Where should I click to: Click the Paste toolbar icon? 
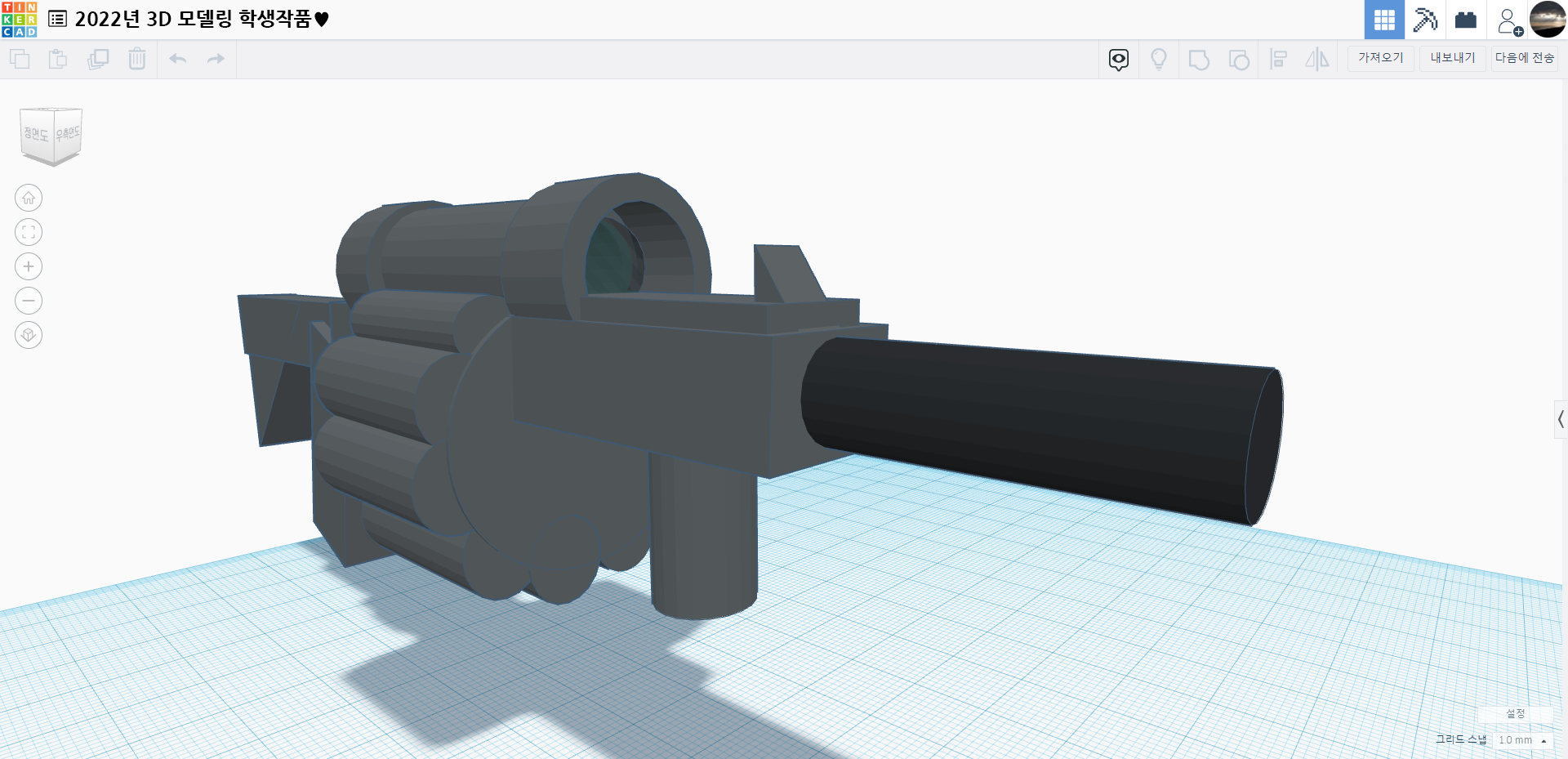[58, 59]
